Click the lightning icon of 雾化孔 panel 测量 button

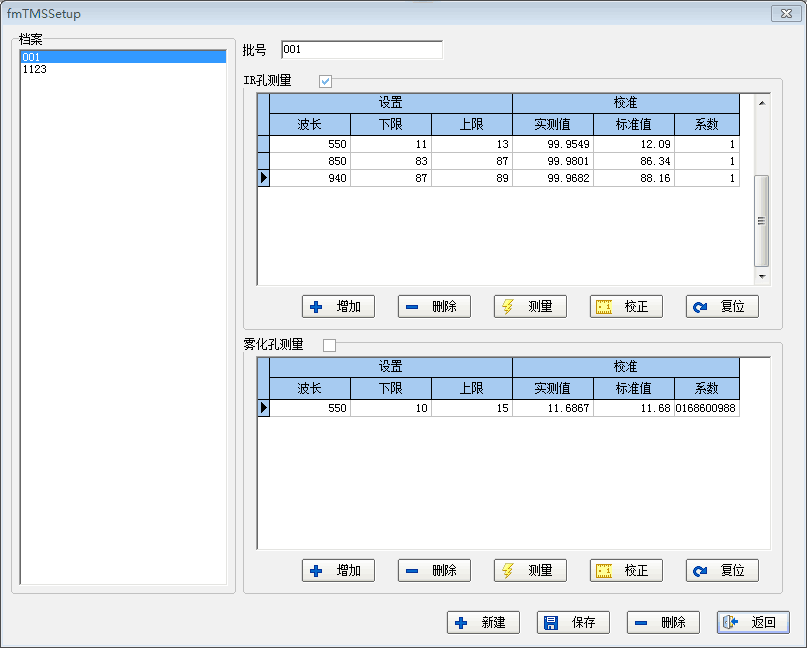pos(508,571)
